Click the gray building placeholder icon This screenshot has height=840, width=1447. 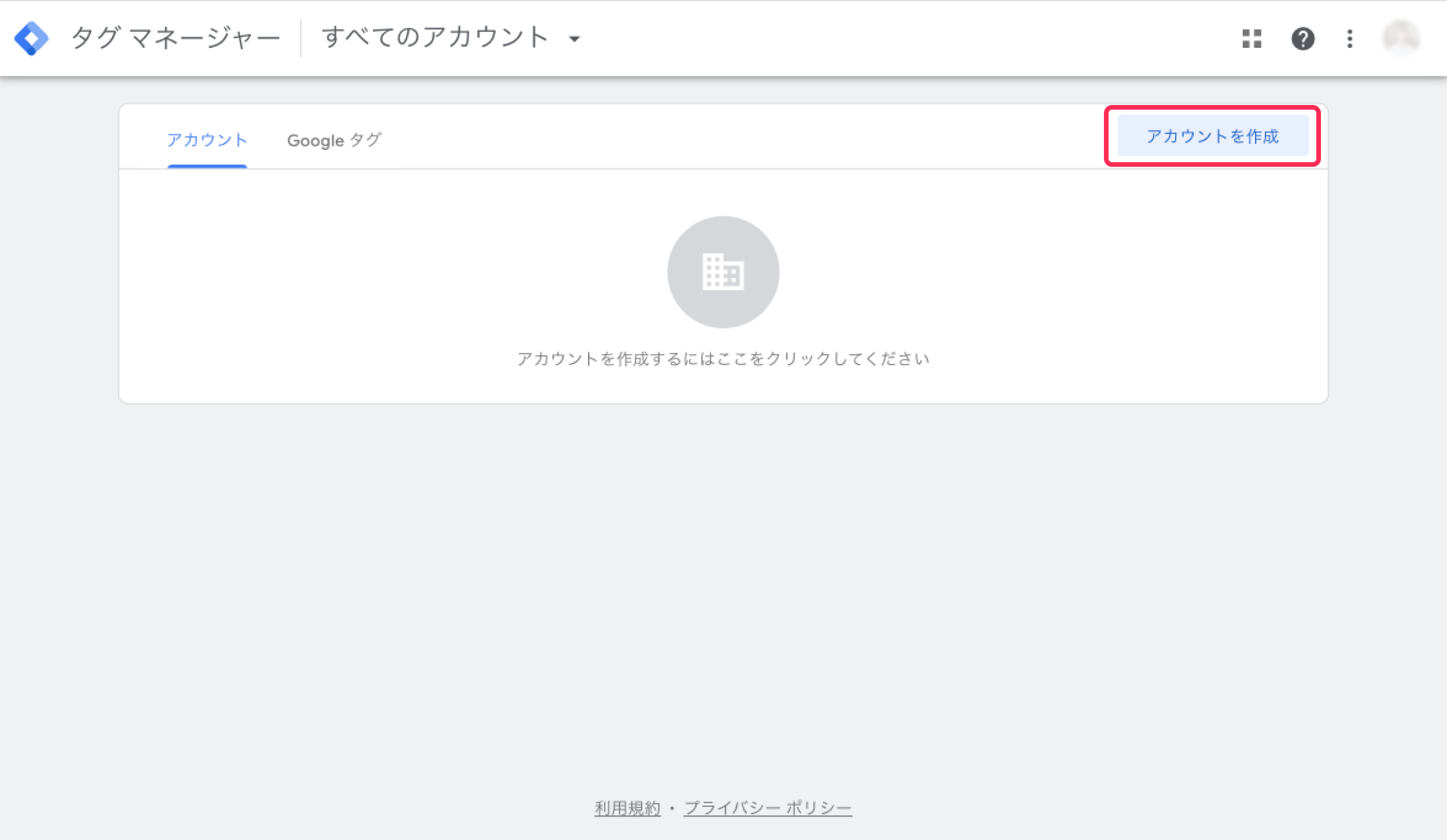pyautogui.click(x=723, y=272)
